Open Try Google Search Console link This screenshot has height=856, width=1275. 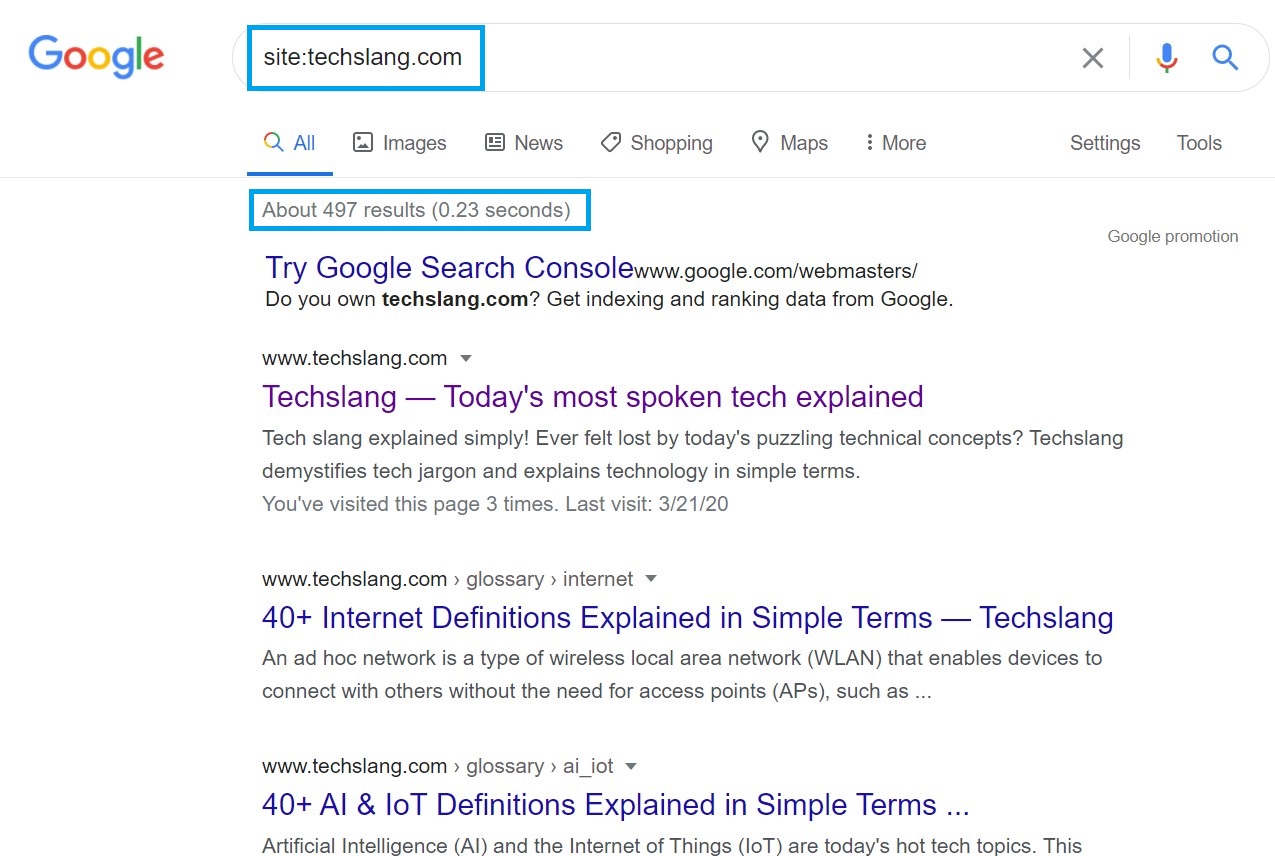449,268
